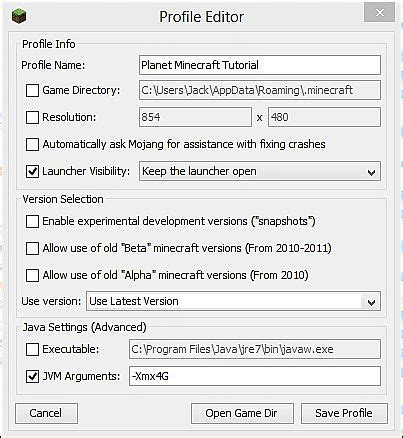Click the Save Profile button
The height and width of the screenshot is (438, 403).
tap(344, 413)
